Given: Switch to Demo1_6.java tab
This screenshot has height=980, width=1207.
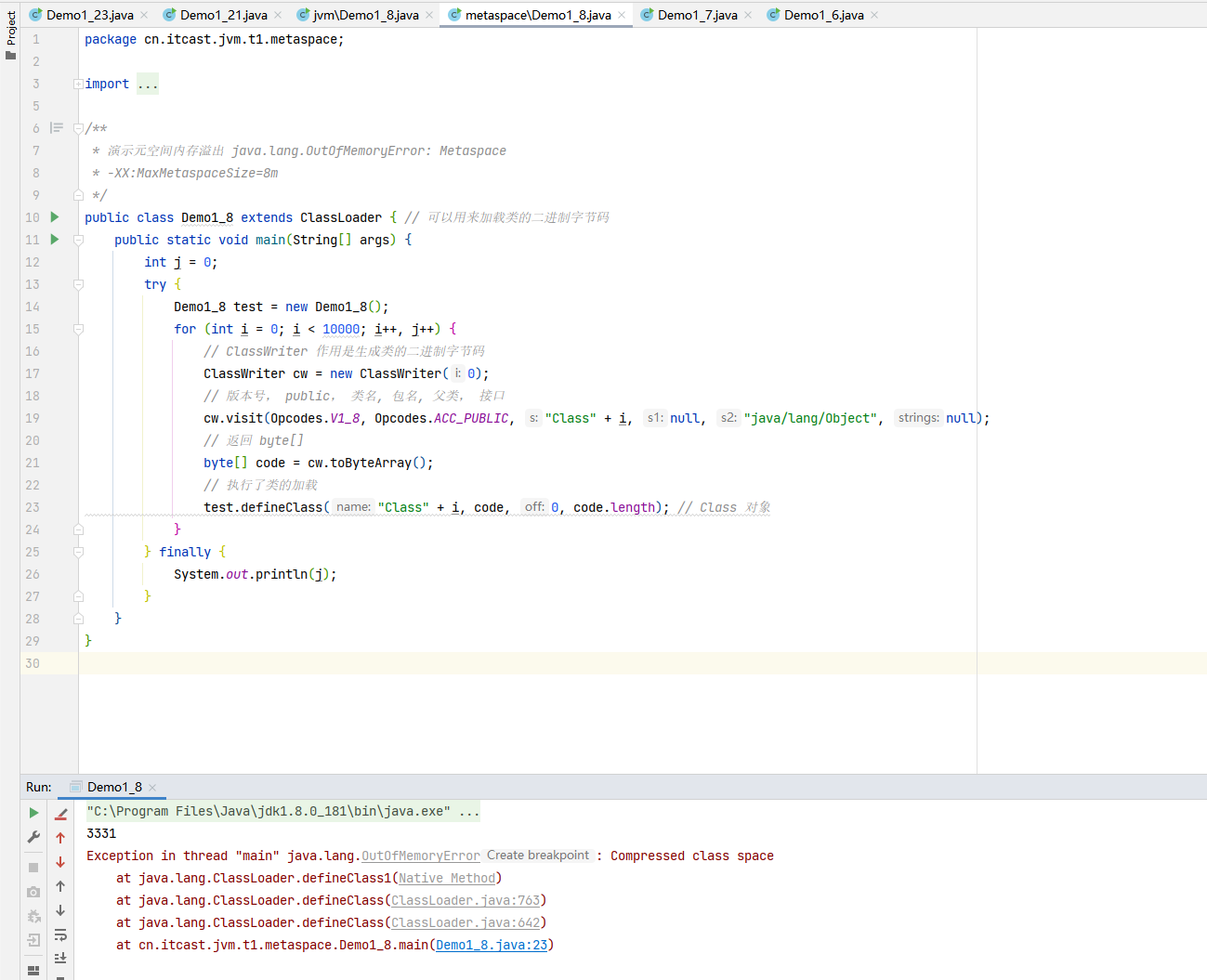Looking at the screenshot, I should [x=823, y=15].
